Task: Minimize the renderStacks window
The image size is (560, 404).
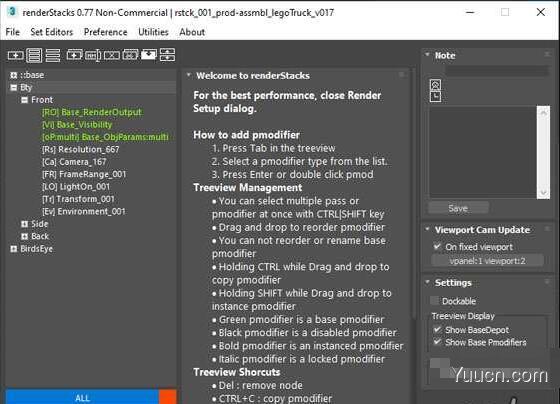Action: tap(470, 12)
